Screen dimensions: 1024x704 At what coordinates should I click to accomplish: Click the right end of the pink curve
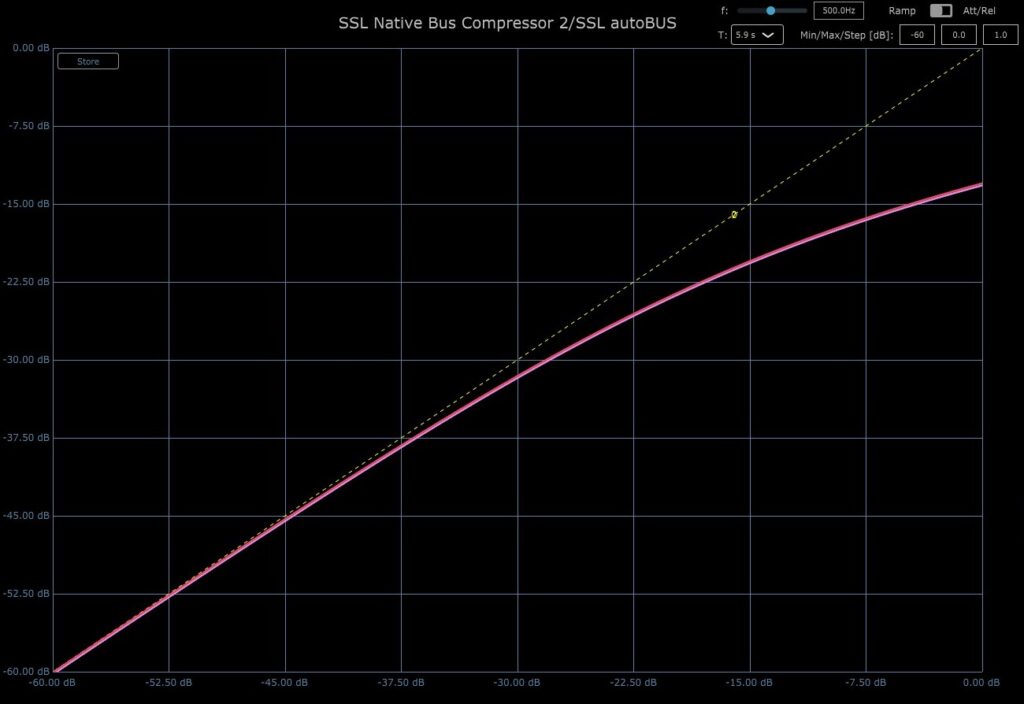click(979, 185)
